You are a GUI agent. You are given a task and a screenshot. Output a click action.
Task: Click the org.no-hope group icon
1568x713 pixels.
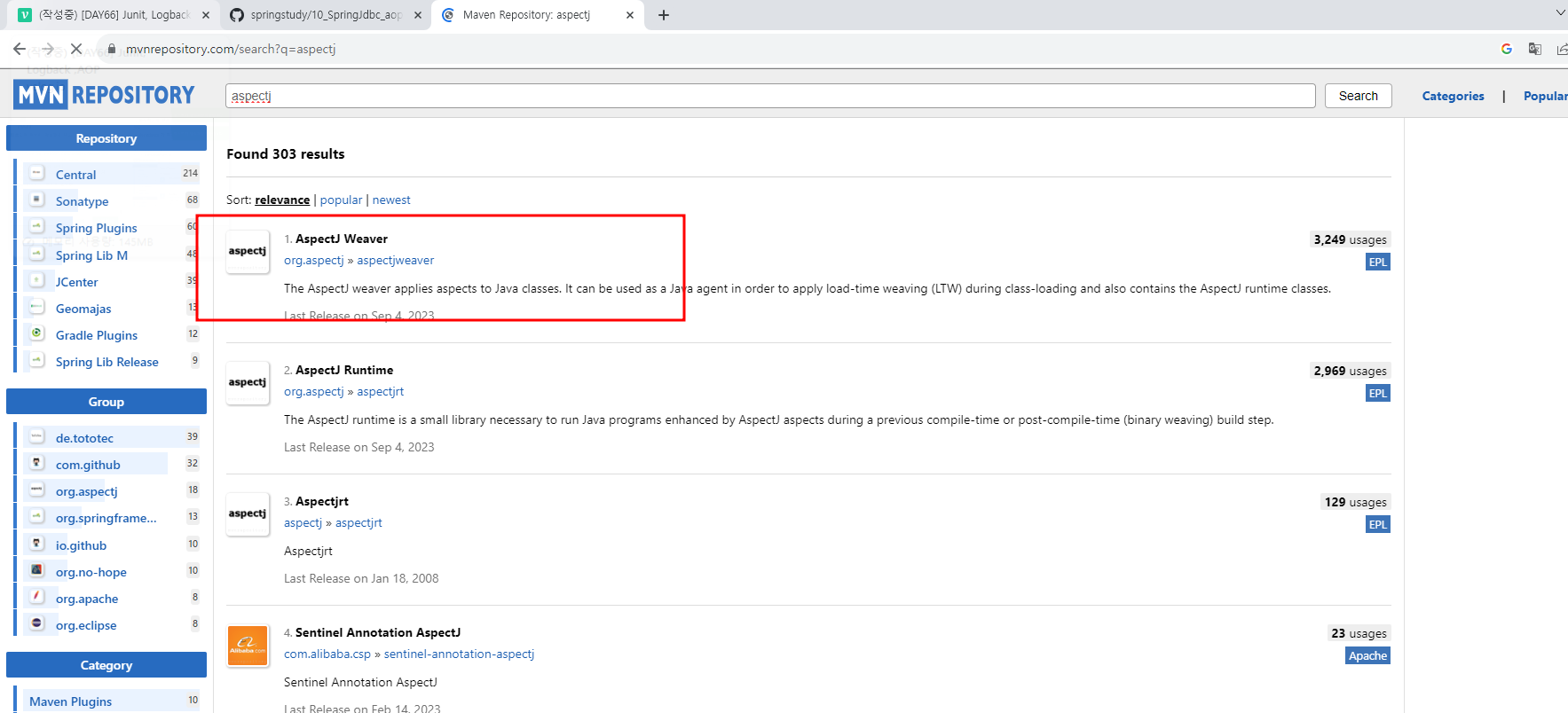[37, 570]
